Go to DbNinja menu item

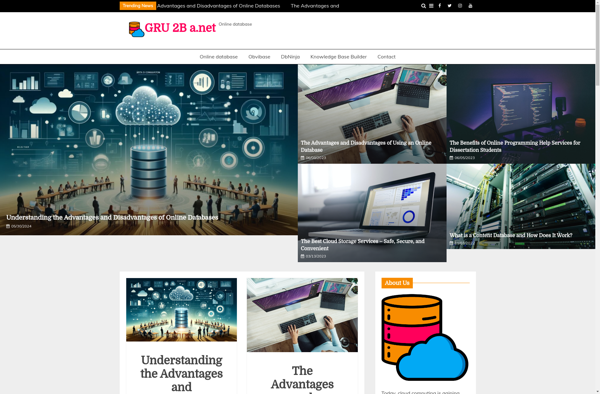point(290,57)
